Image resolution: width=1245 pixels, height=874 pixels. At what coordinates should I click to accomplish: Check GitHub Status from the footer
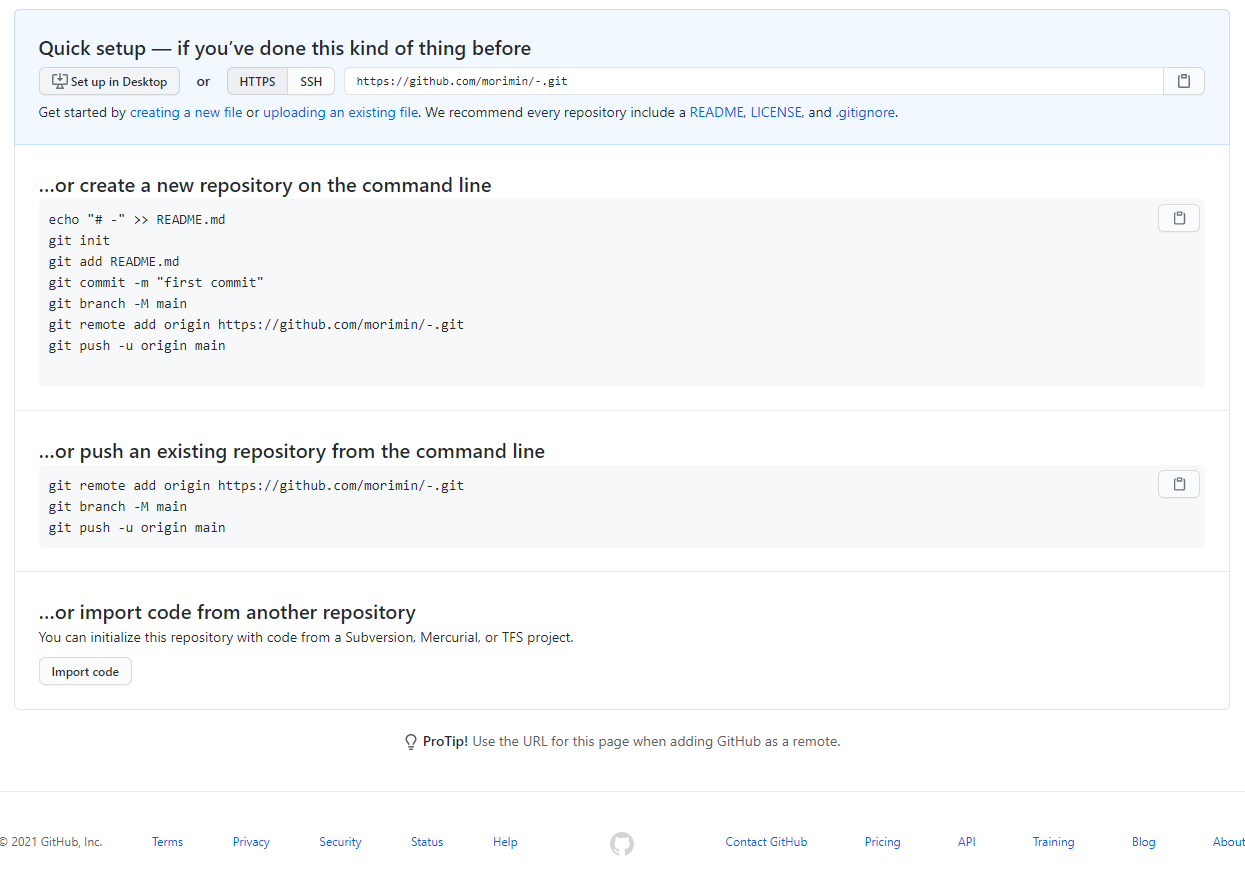point(427,842)
